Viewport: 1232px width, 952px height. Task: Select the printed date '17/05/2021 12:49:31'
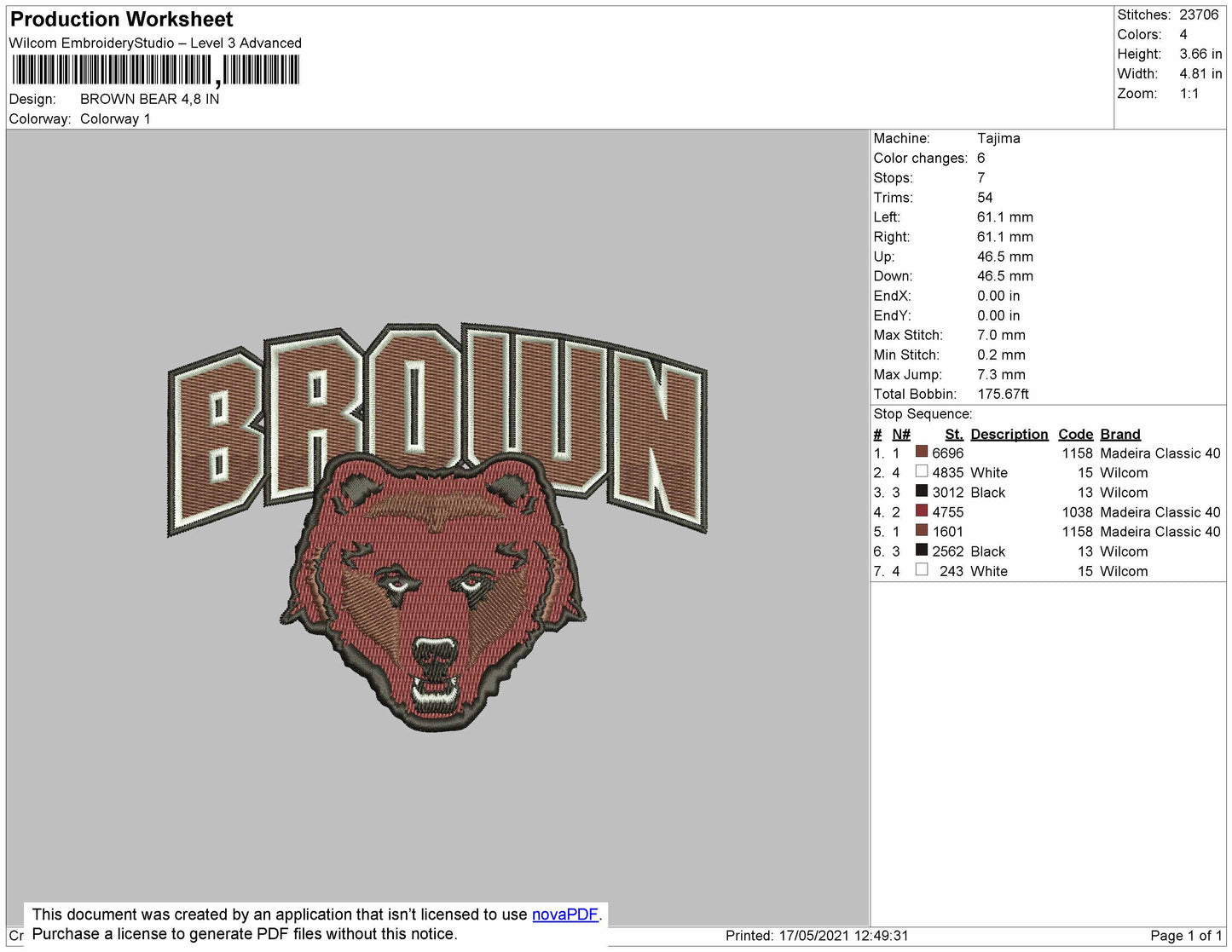(843, 935)
